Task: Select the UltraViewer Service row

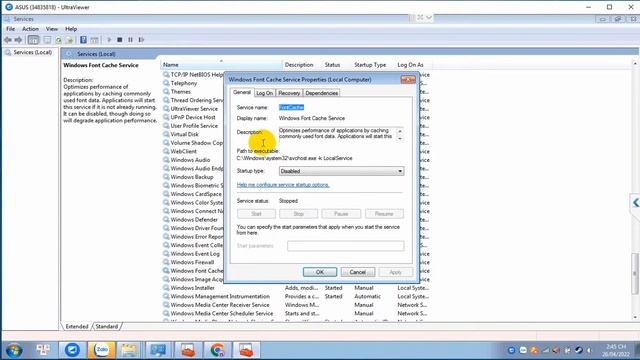Action: point(193,109)
